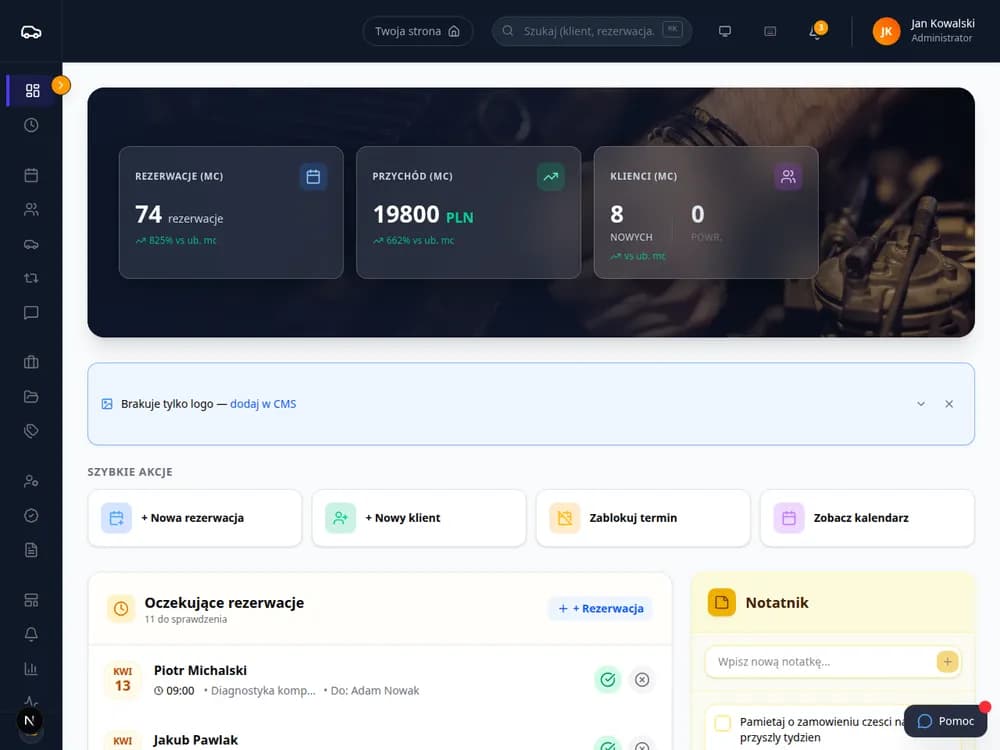This screenshot has width=1000, height=750.
Task: Open the statistics bar chart sidebar icon
Action: pyautogui.click(x=31, y=668)
